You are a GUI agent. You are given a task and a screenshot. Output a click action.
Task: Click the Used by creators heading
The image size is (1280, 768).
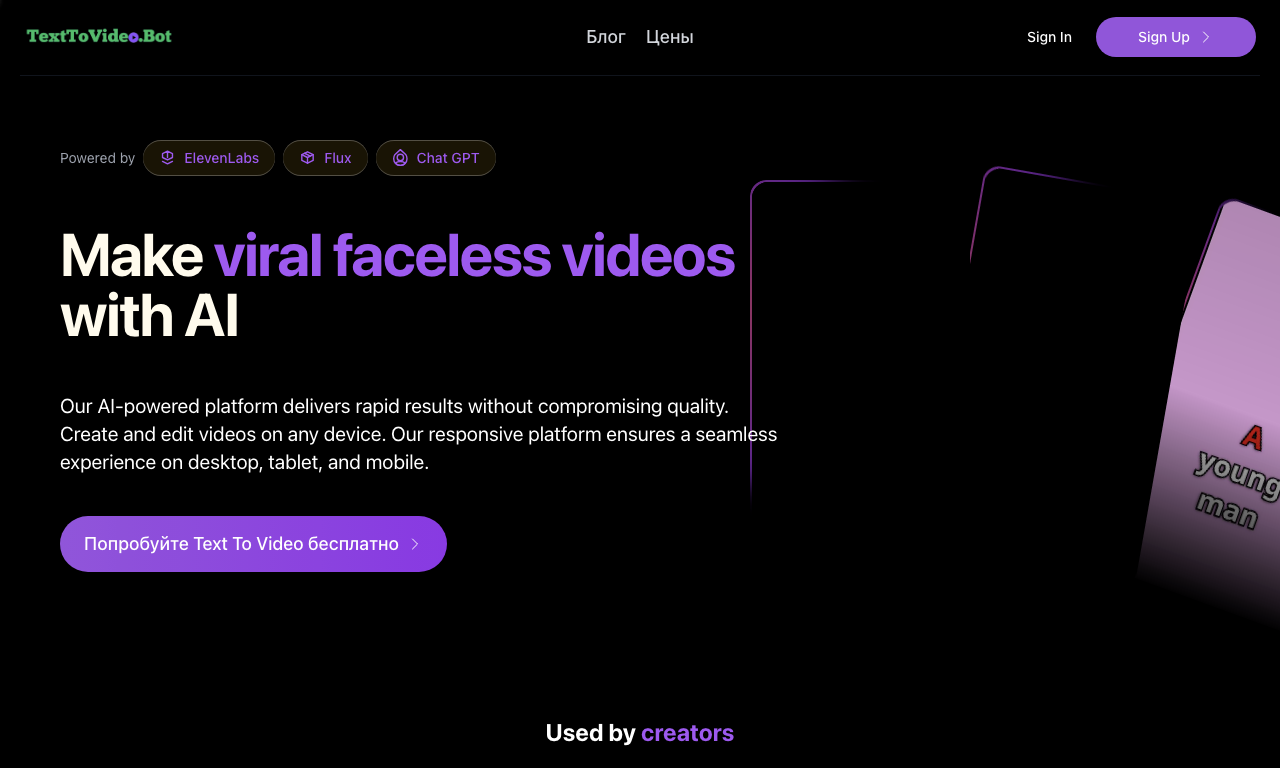tap(640, 733)
